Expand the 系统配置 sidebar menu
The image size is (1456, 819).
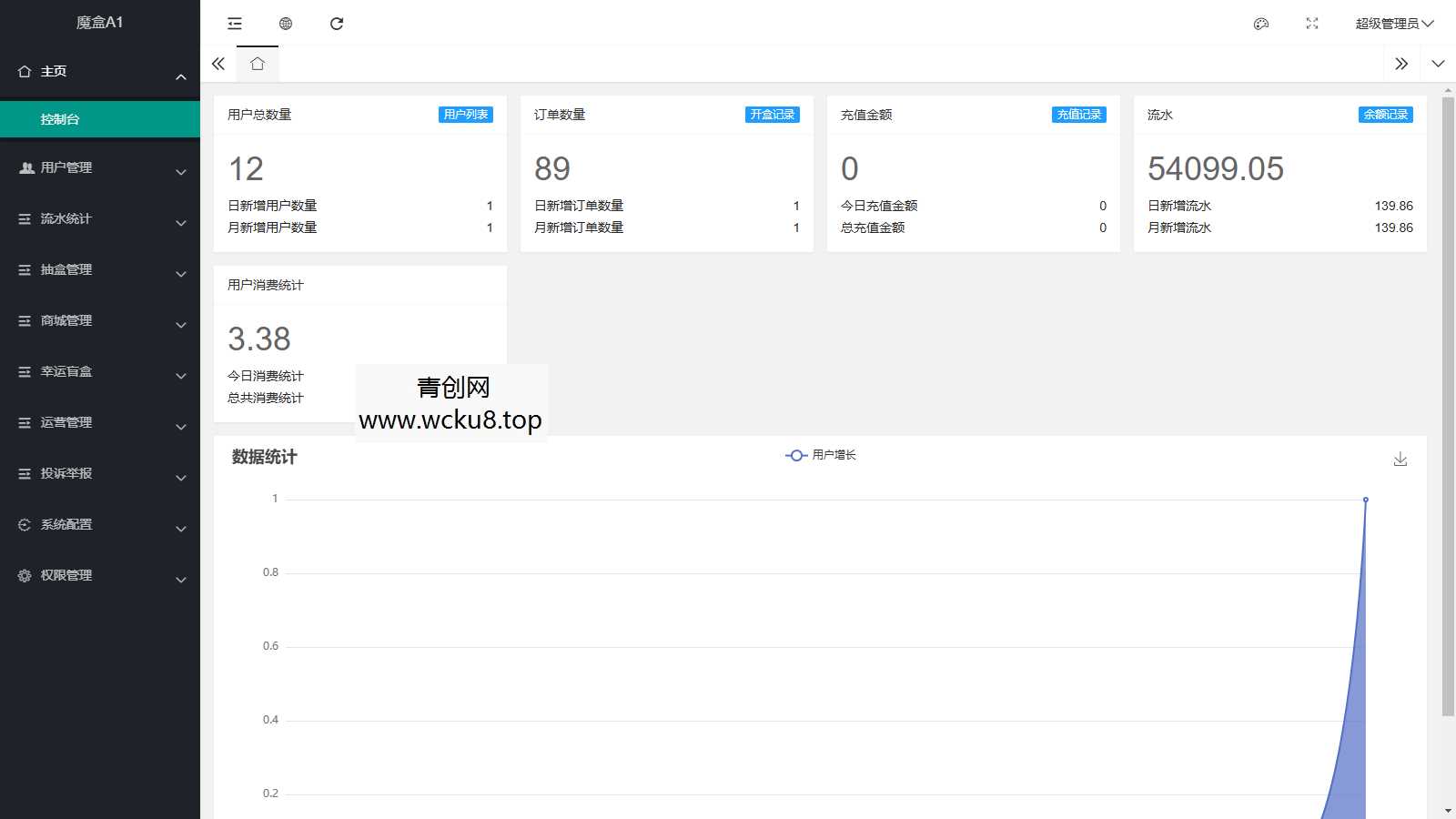[x=100, y=525]
